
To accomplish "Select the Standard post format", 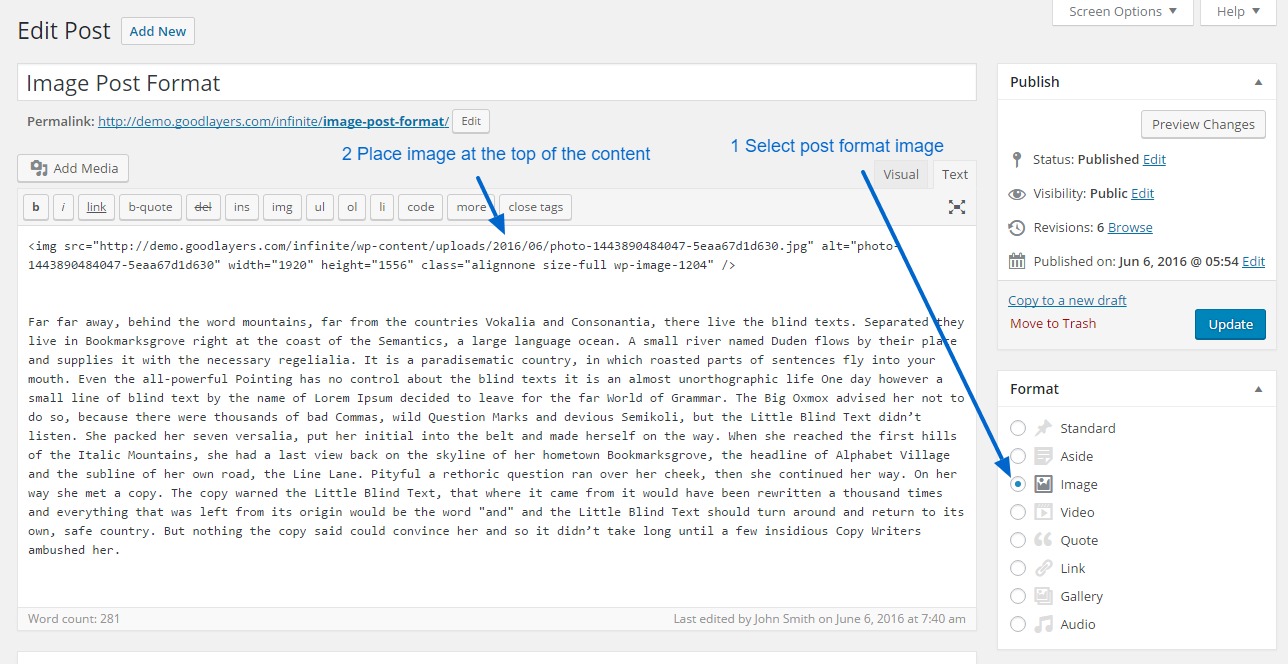I will [1018, 428].
